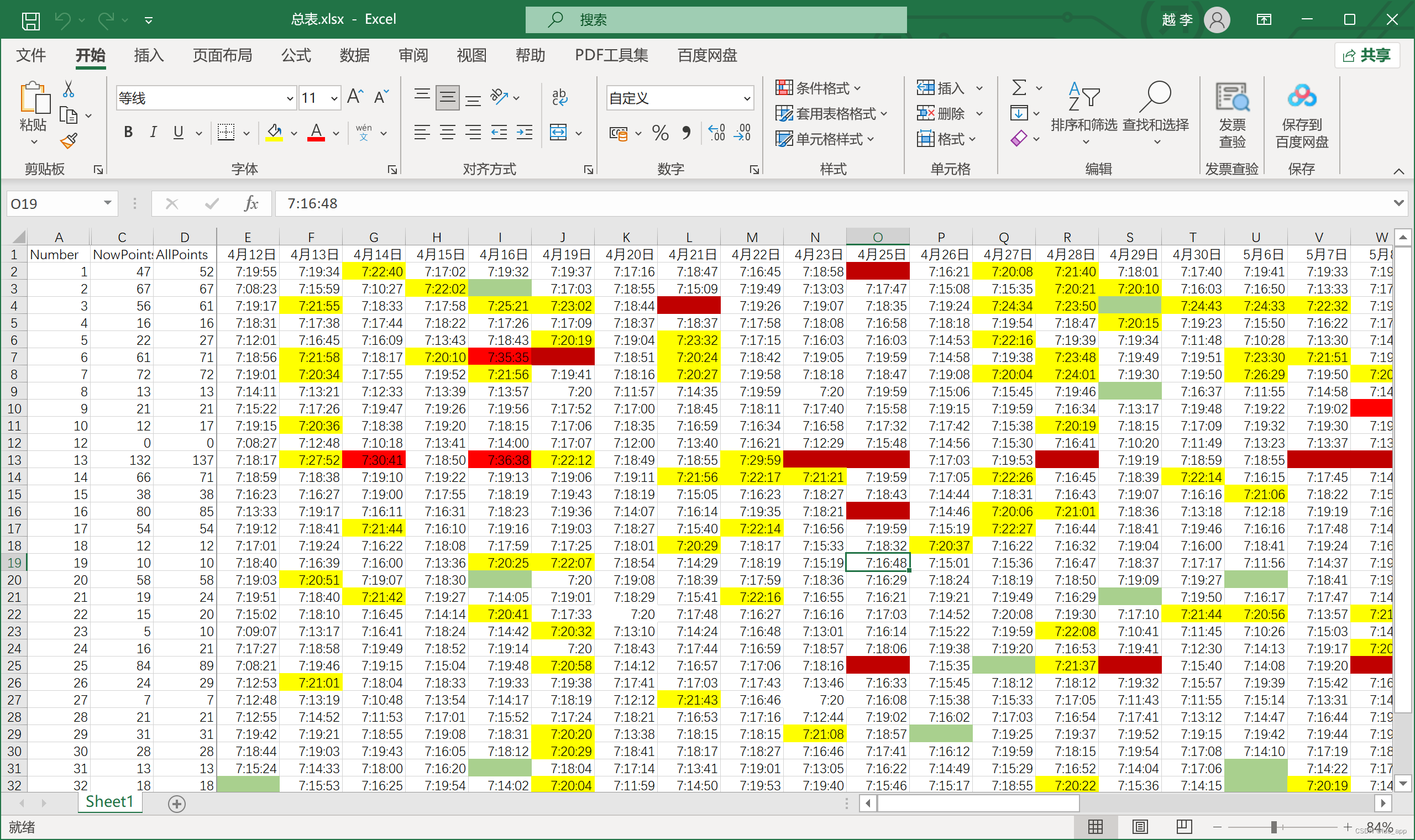Click the Undo arrow icon
The image size is (1415, 840).
tap(62, 20)
